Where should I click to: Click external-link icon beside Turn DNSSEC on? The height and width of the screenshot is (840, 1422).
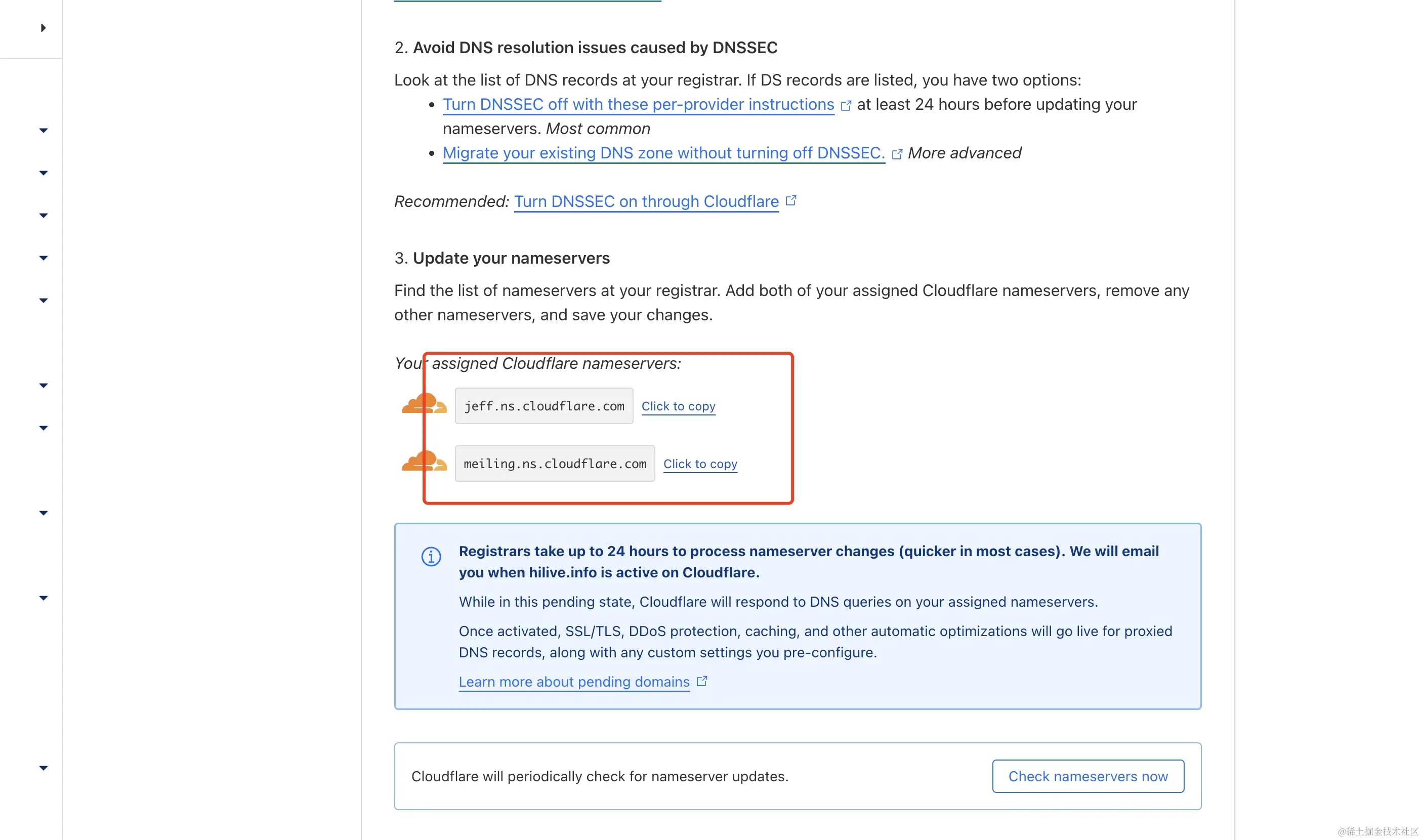point(791,201)
